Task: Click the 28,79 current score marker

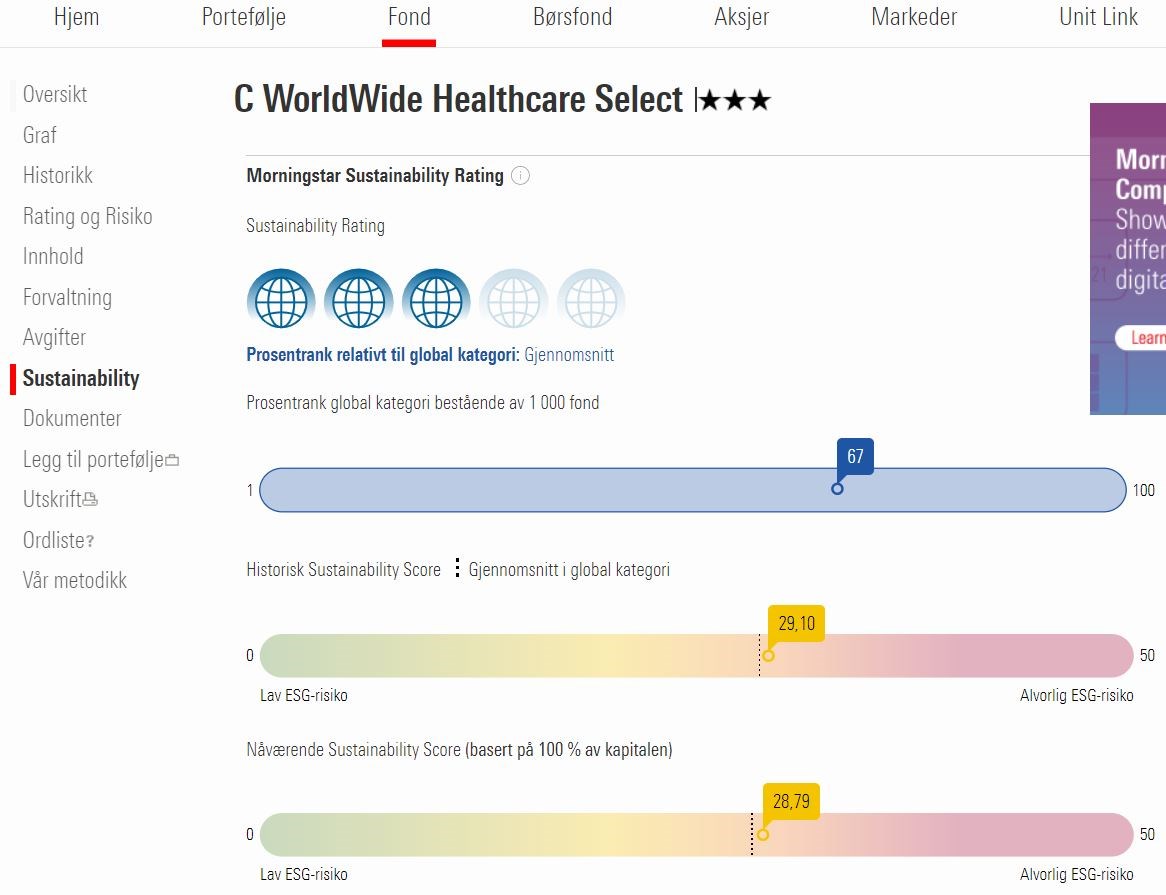Action: pyautogui.click(x=790, y=802)
